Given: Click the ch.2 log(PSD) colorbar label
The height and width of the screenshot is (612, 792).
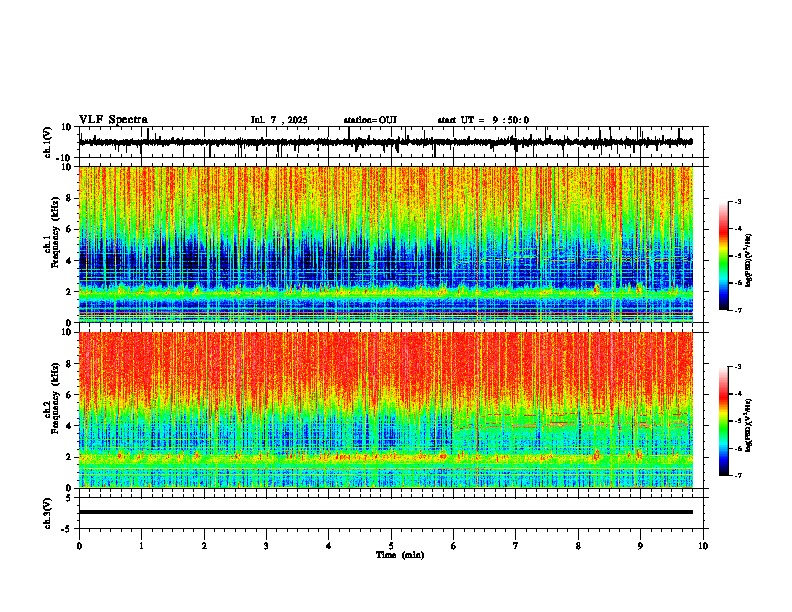Looking at the screenshot, I should [749, 425].
